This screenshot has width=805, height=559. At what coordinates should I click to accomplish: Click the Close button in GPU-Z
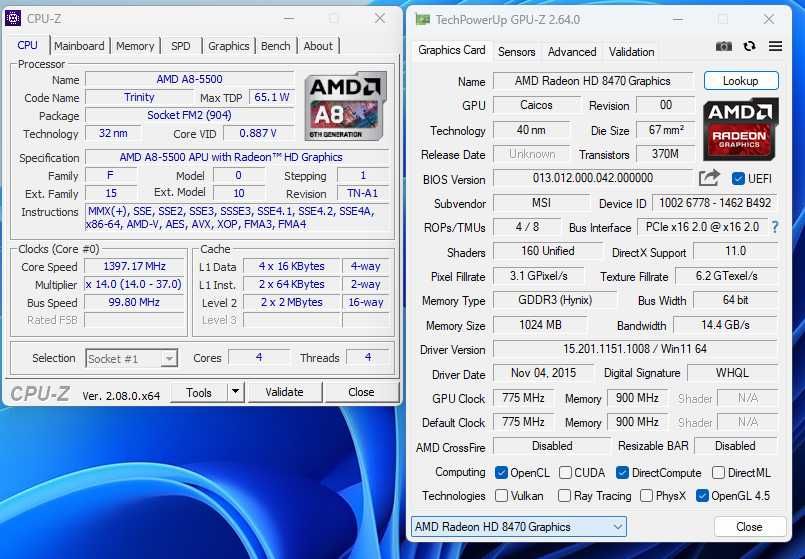tap(749, 527)
